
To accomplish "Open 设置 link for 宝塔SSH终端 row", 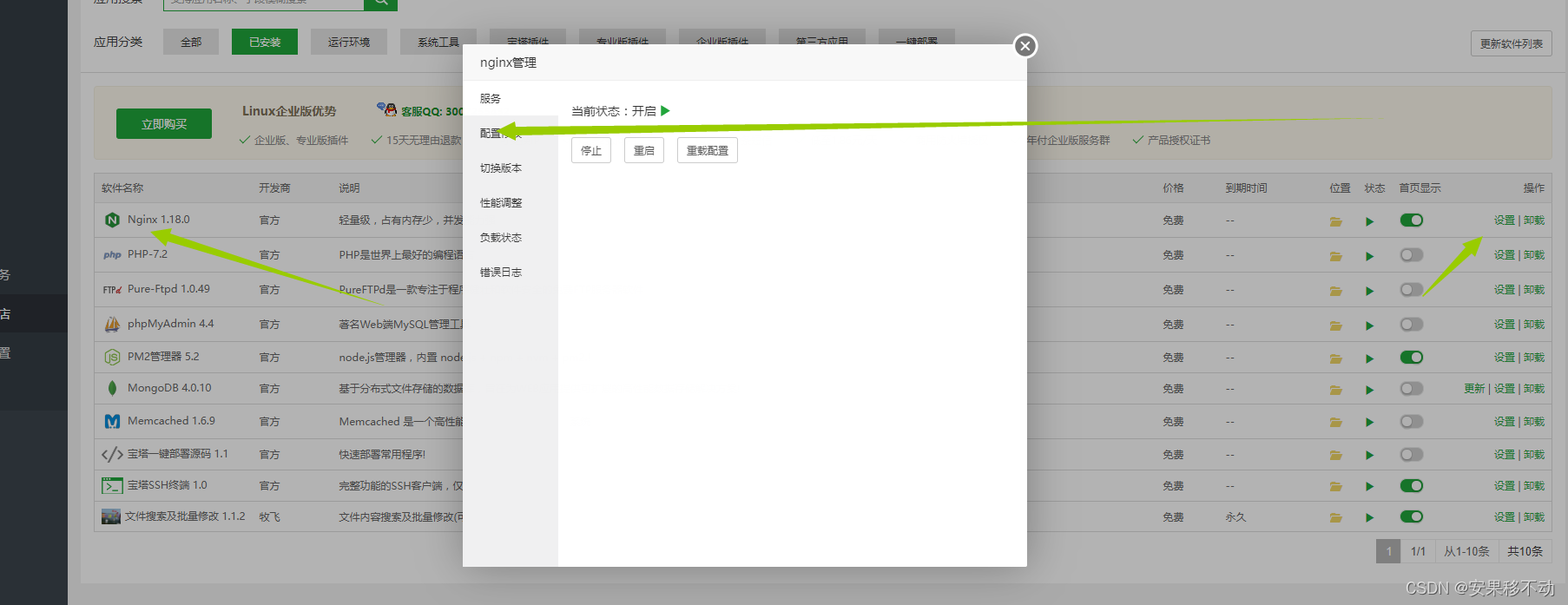I will coord(1505,486).
